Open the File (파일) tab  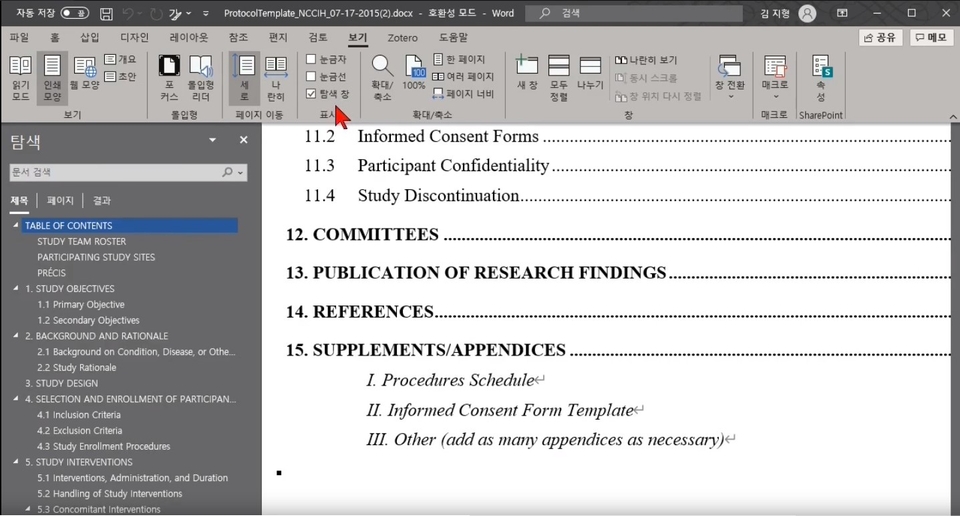[x=20, y=37]
